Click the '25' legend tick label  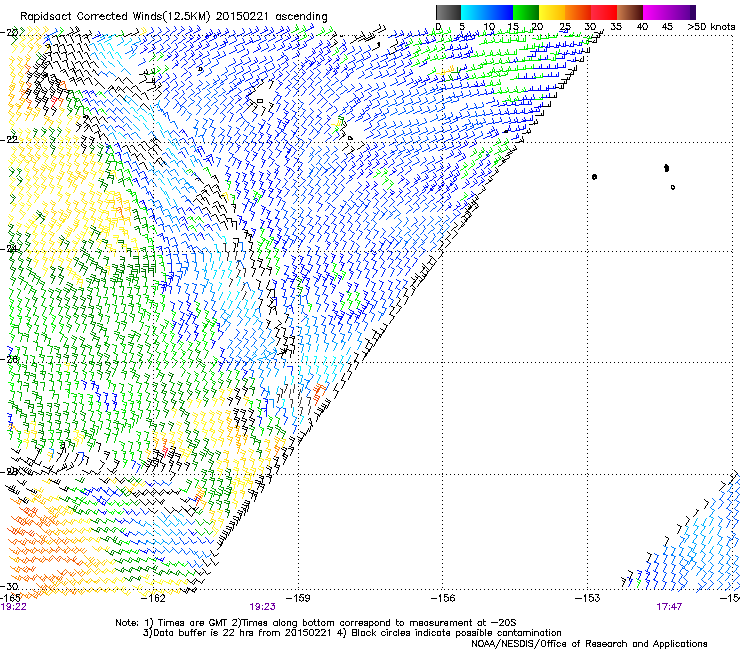[564, 27]
